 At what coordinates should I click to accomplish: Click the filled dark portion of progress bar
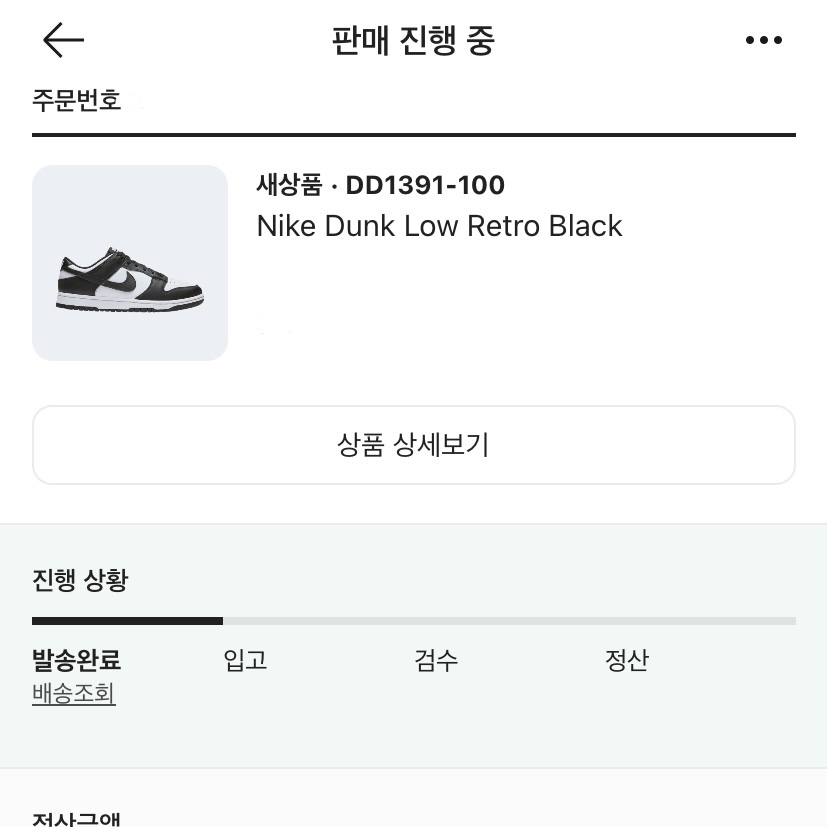[127, 621]
